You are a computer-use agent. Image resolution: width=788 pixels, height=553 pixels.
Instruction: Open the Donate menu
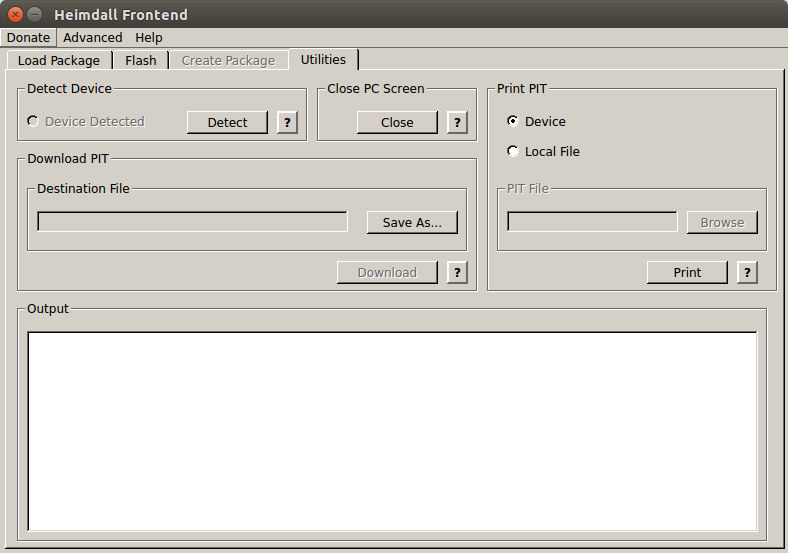[x=28, y=38]
